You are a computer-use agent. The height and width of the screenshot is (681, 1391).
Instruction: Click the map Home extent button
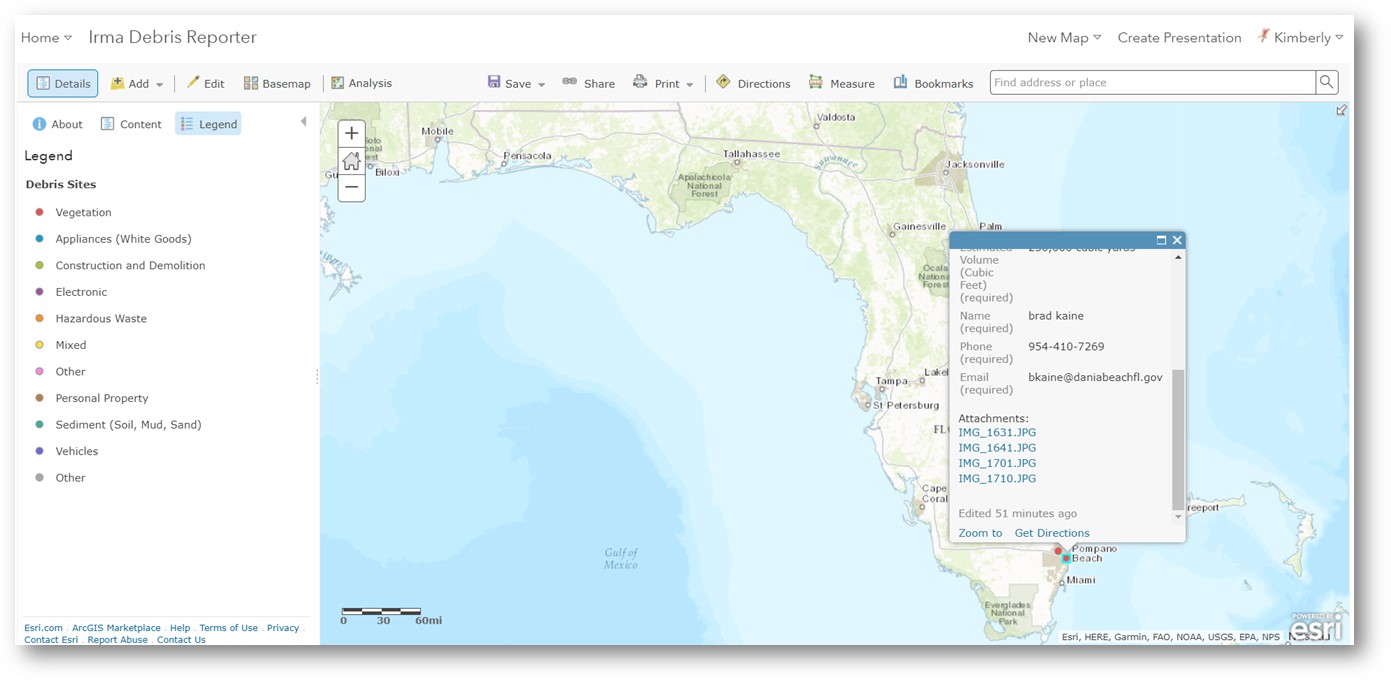coord(351,160)
